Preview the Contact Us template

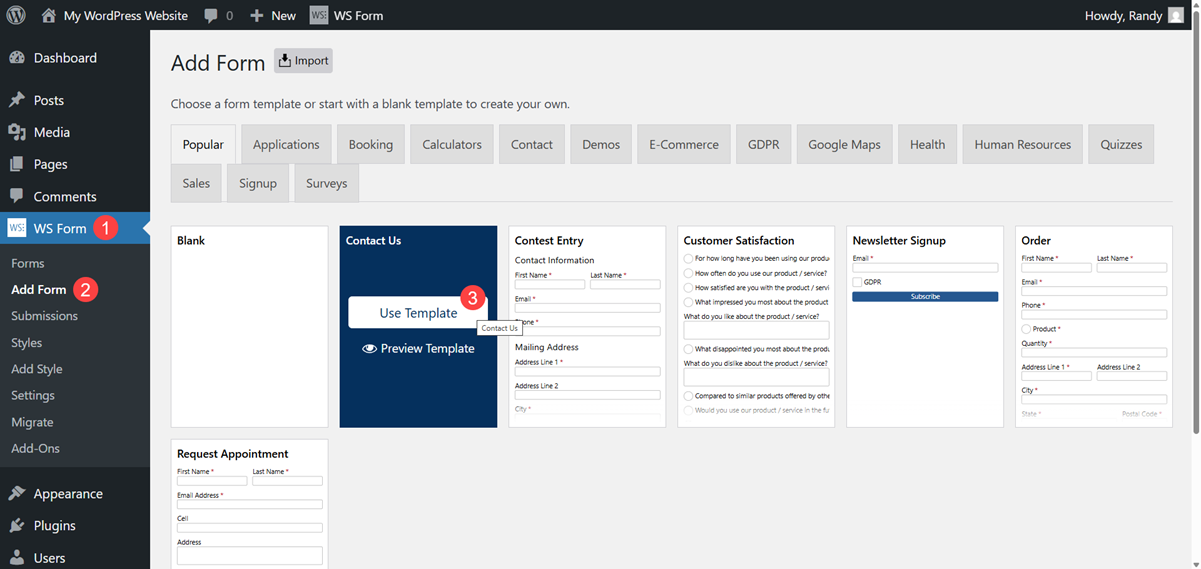tap(418, 348)
